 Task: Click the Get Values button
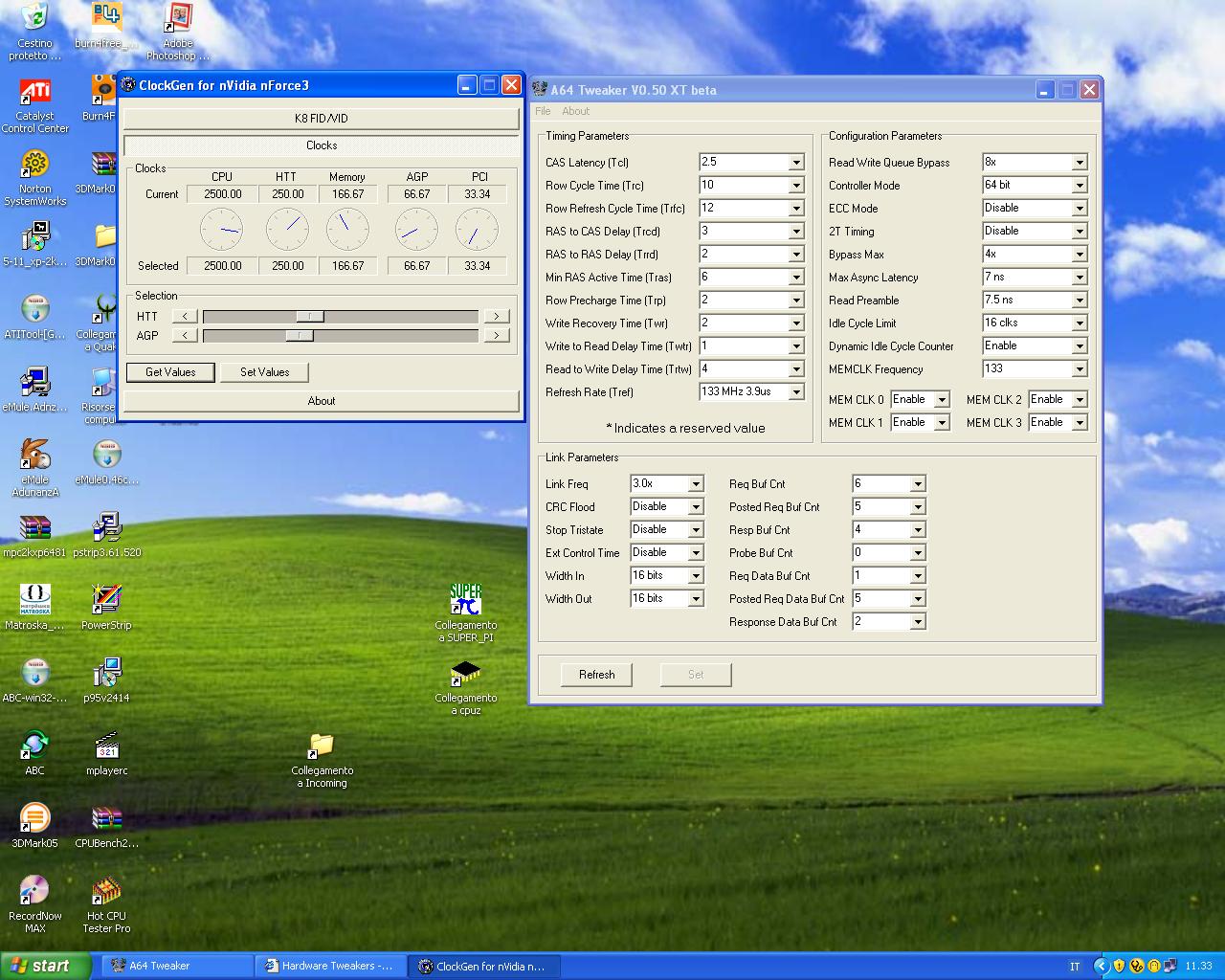pos(170,372)
